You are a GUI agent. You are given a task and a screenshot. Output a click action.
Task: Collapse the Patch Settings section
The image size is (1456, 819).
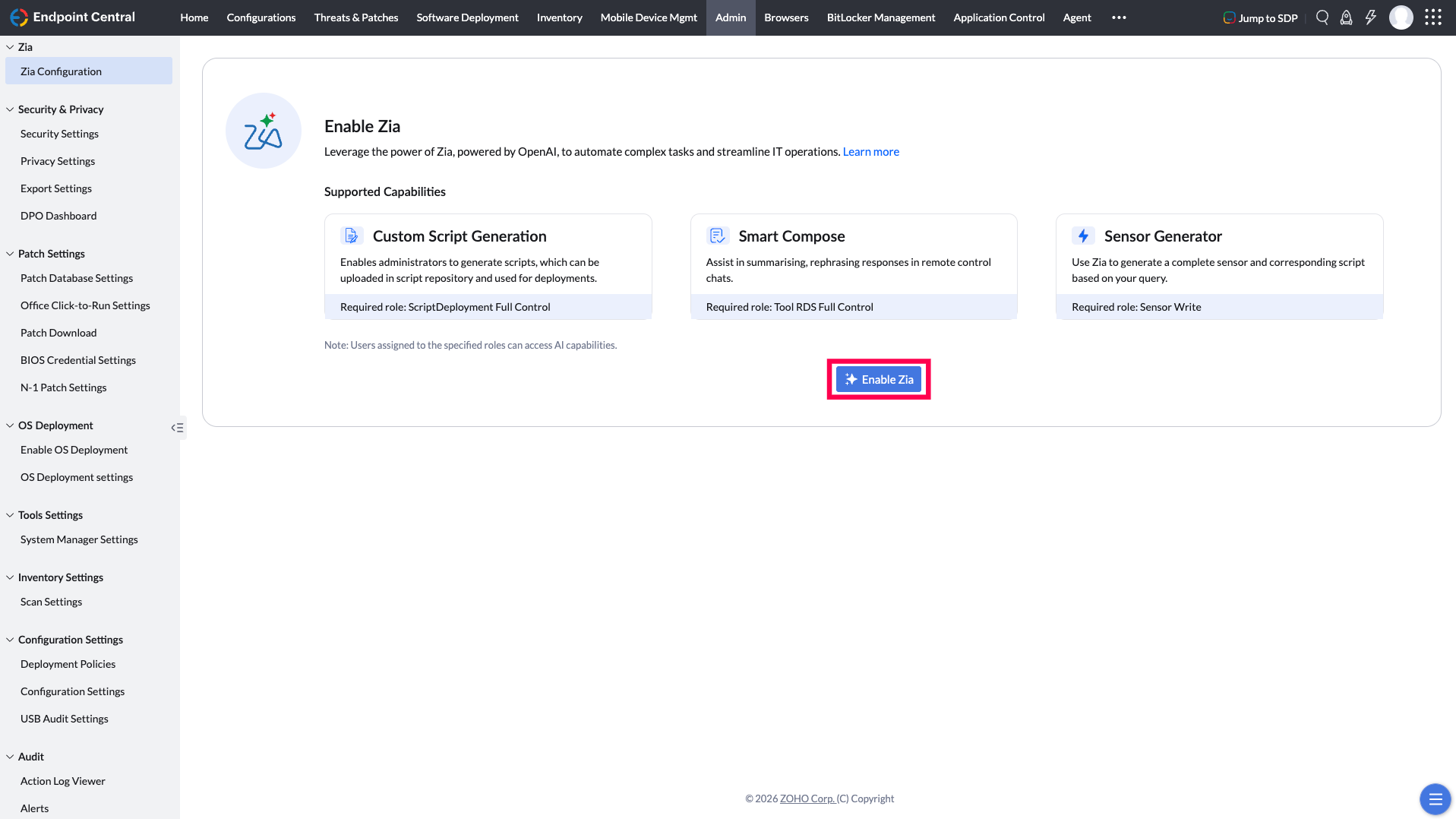click(10, 254)
